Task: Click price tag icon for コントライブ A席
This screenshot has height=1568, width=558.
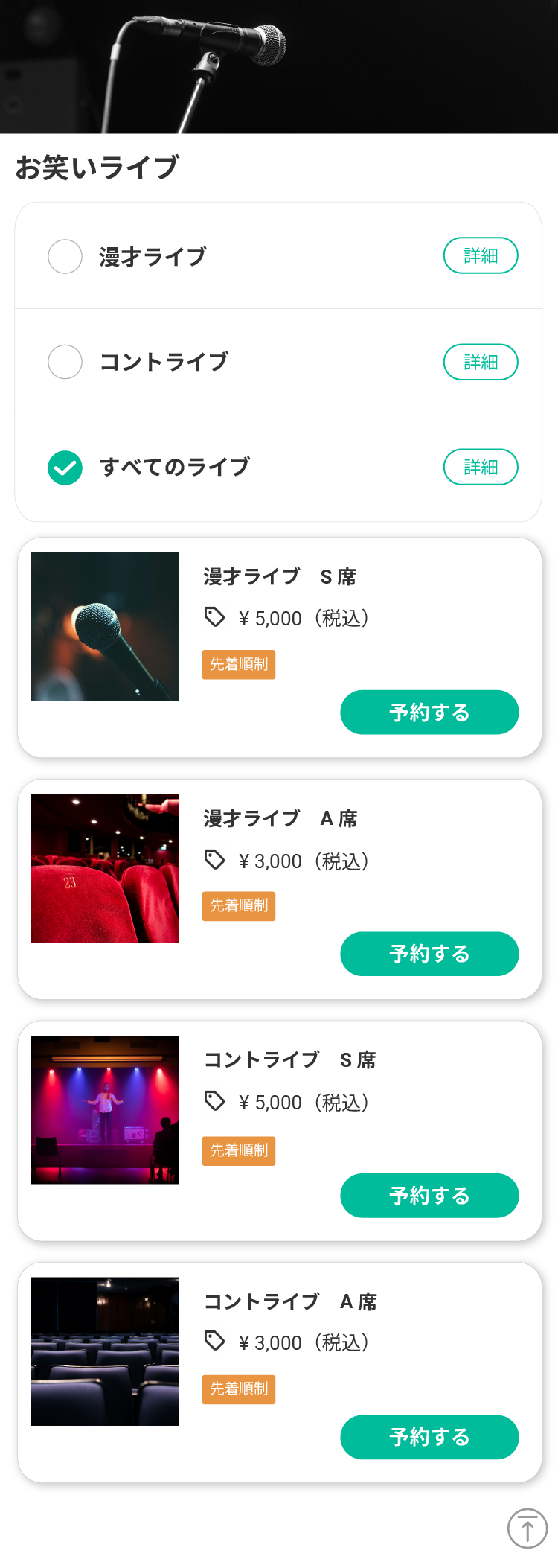Action: pyautogui.click(x=214, y=1342)
